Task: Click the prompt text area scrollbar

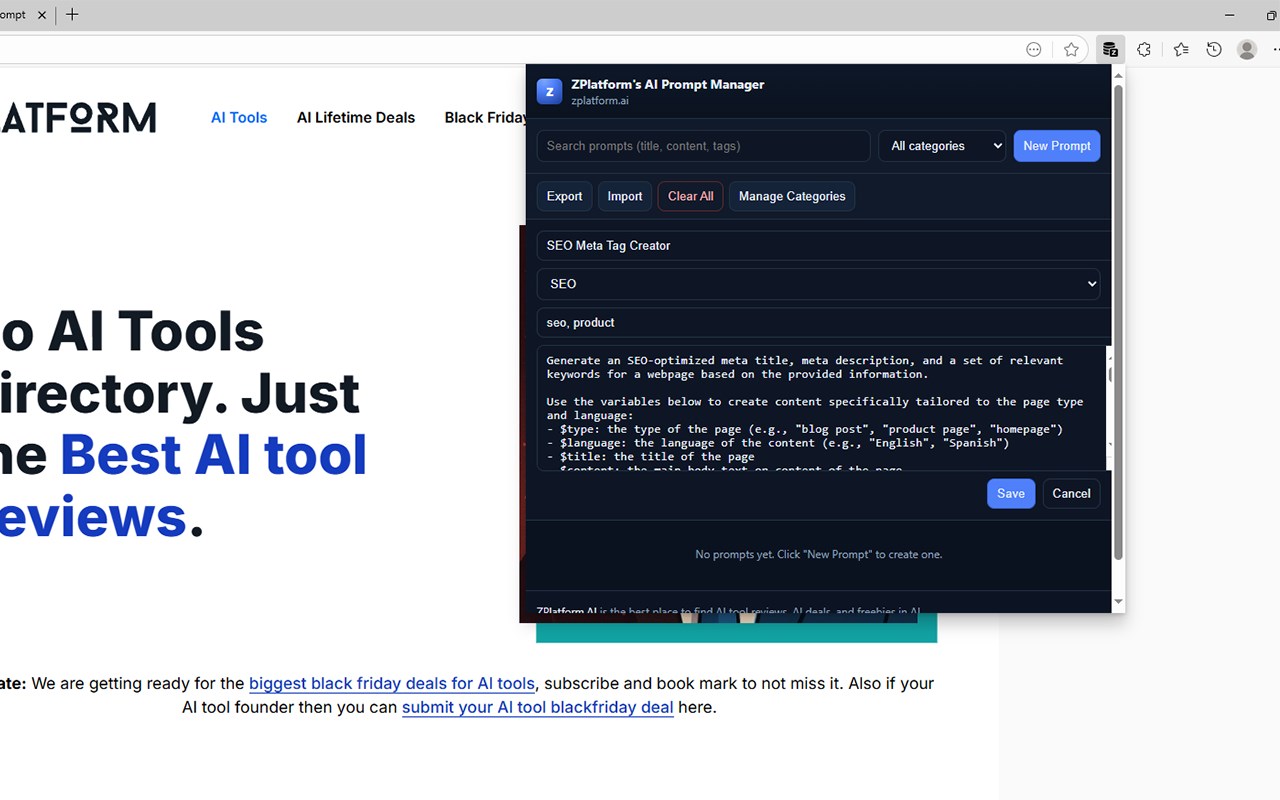Action: tap(1108, 408)
